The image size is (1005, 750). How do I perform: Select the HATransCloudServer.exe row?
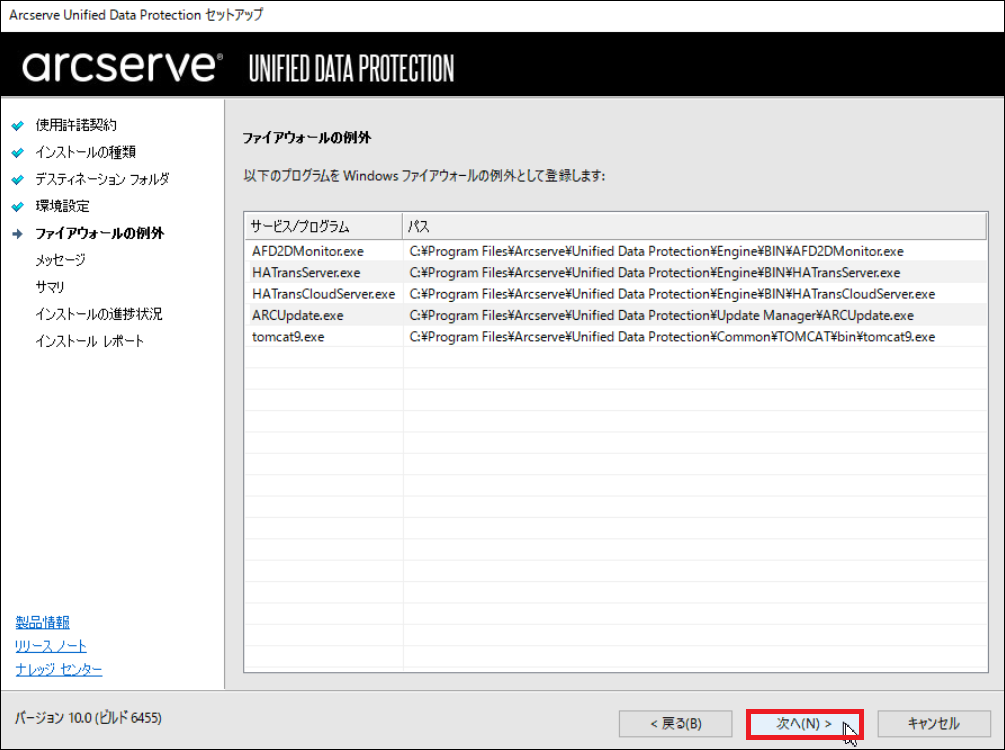[323, 294]
